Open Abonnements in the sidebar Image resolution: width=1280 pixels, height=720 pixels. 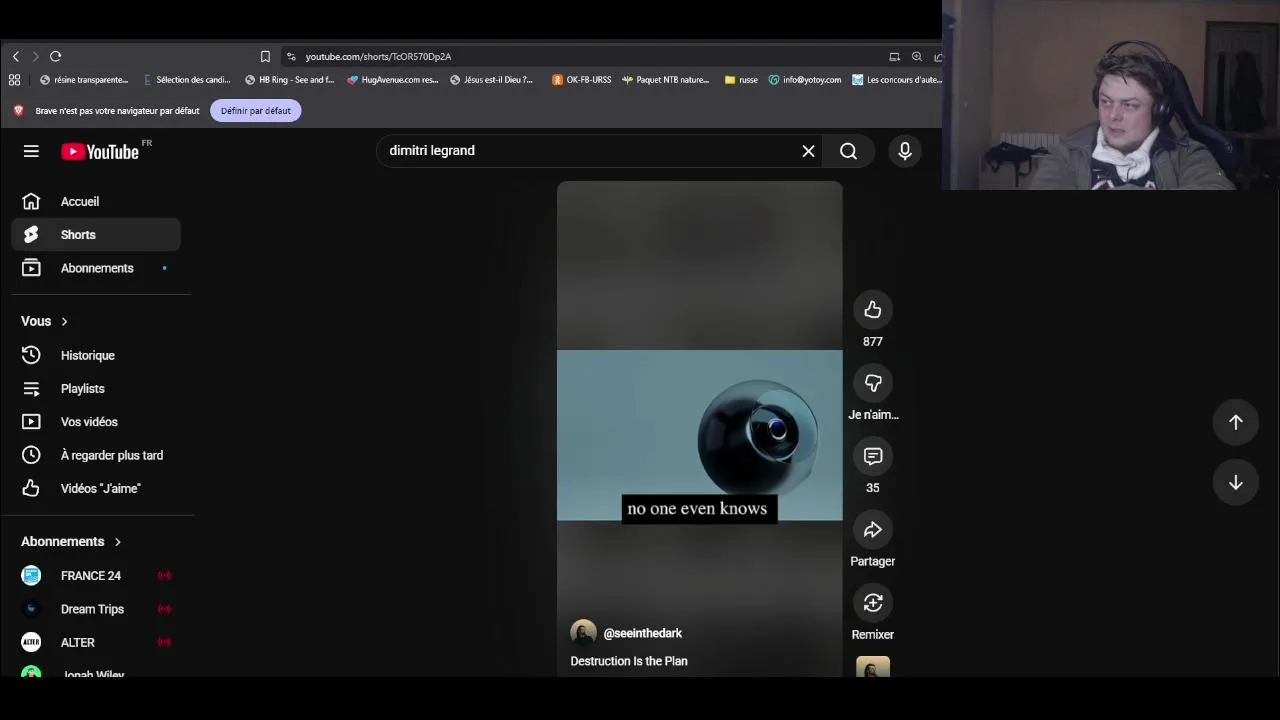pos(96,268)
